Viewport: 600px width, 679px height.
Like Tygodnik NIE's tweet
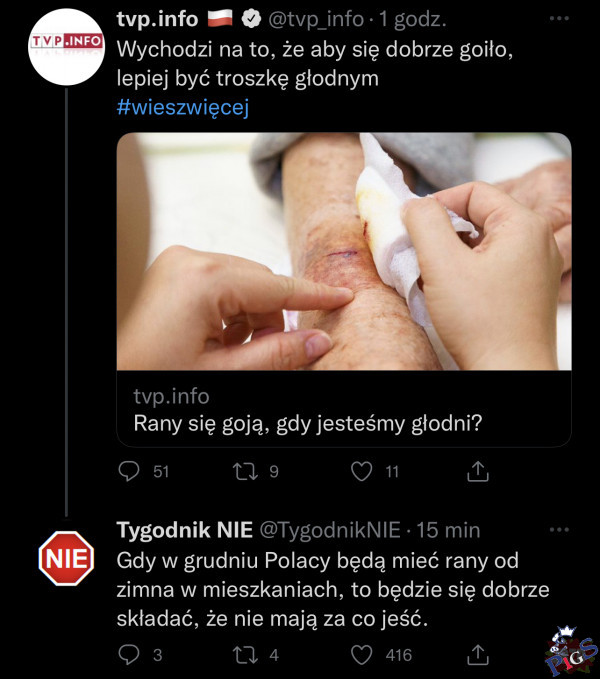[x=364, y=655]
